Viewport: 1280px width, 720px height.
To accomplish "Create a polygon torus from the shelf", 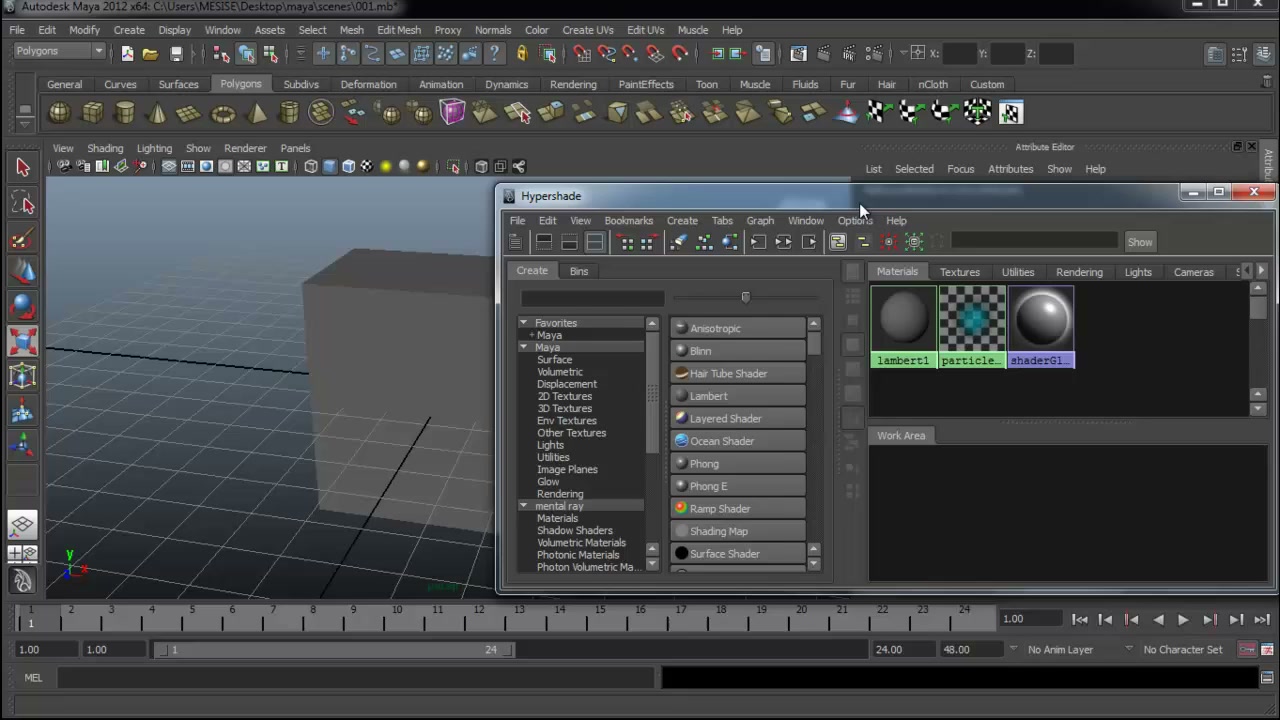I will pos(223,113).
